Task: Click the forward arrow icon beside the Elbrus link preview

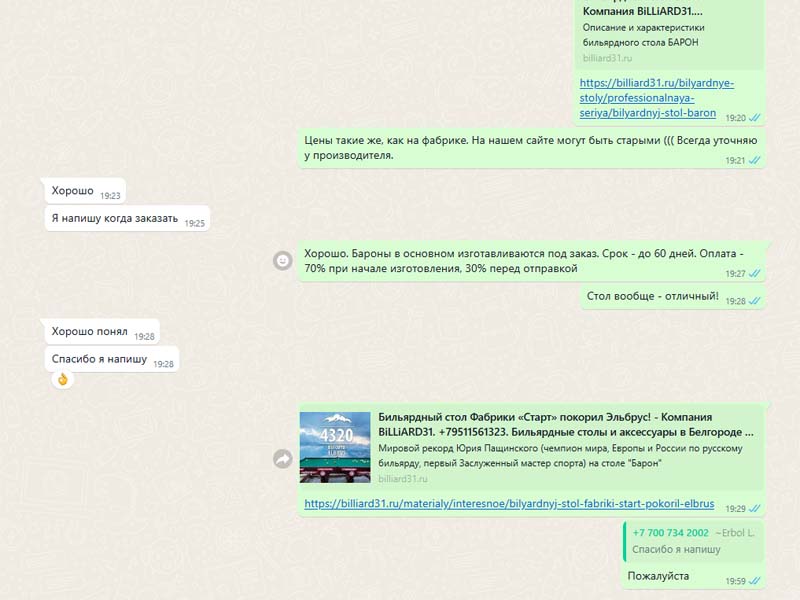Action: 283,459
